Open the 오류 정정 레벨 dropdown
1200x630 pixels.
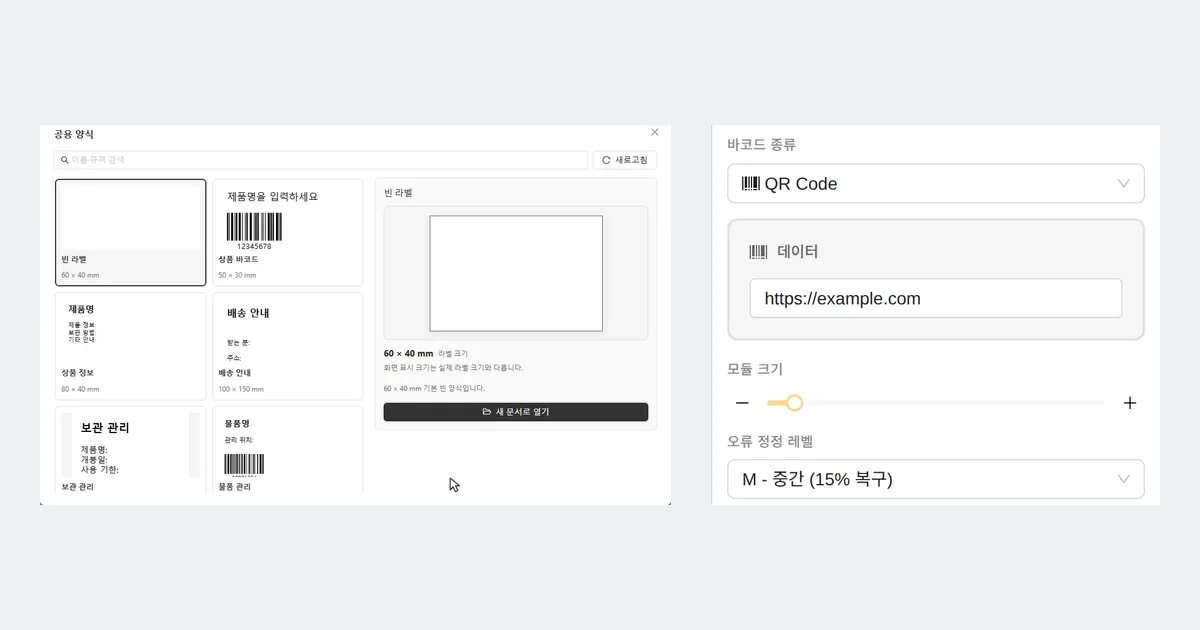(x=936, y=479)
